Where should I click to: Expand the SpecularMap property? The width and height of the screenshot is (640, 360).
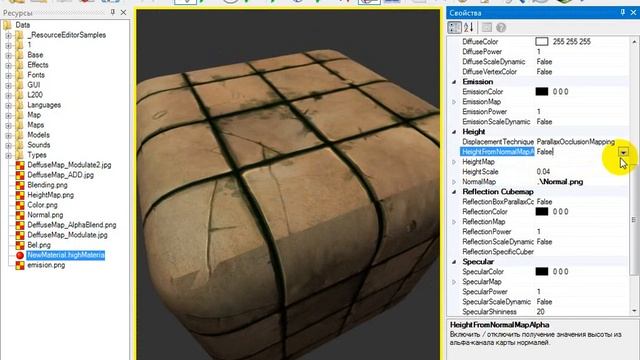(454, 282)
